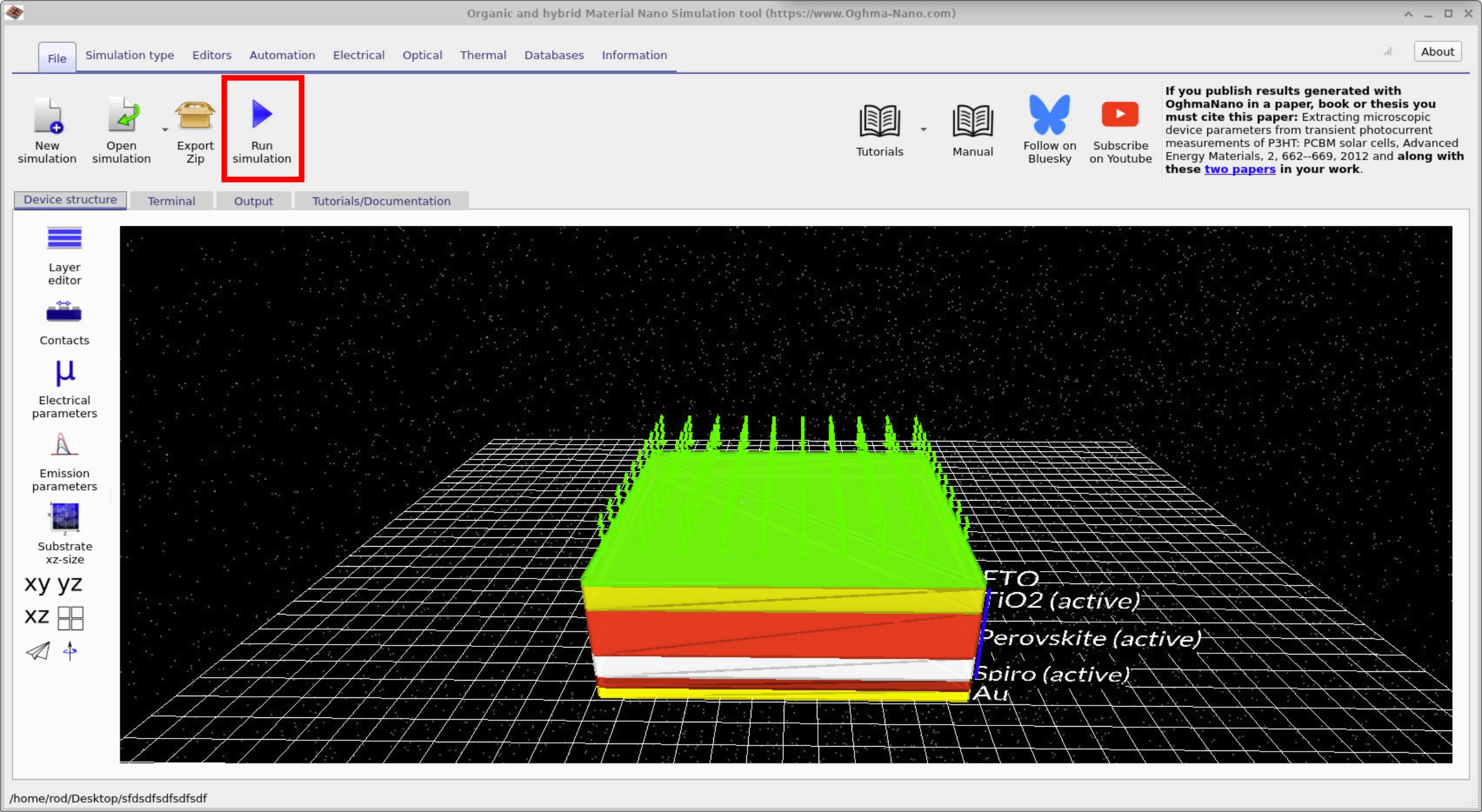Switch to the Terminal tab
Screen dimensions: 1482x812
pyautogui.click(x=171, y=201)
